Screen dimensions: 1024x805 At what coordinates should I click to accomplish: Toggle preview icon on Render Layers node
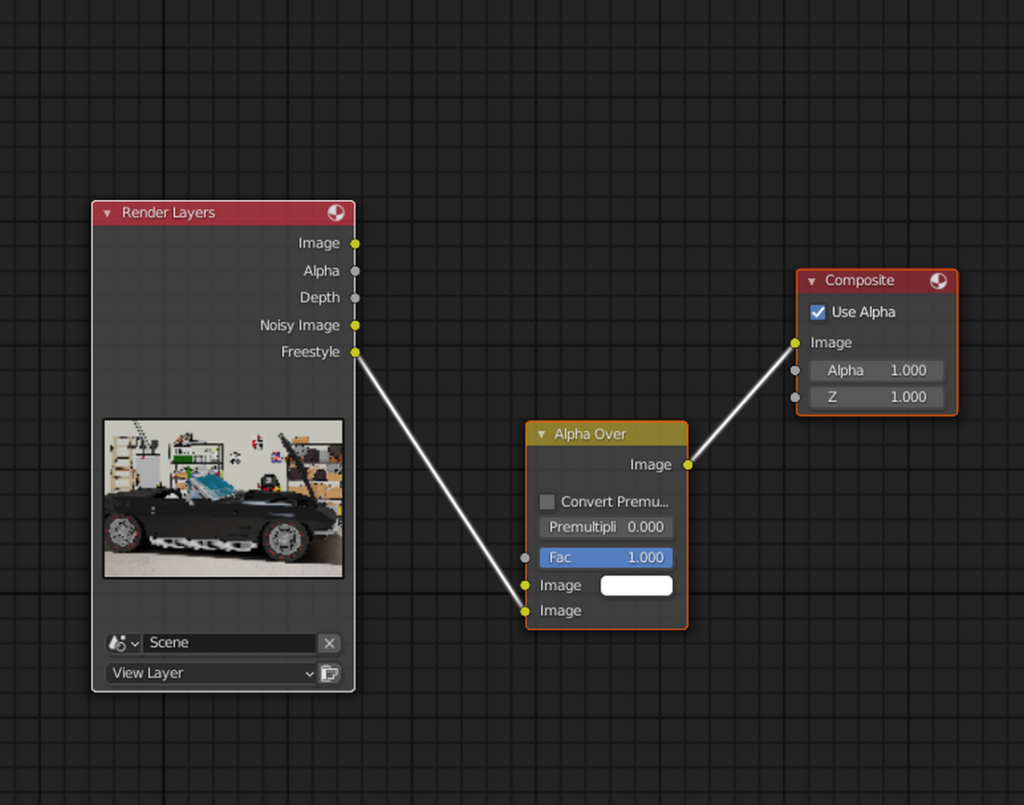click(x=336, y=213)
